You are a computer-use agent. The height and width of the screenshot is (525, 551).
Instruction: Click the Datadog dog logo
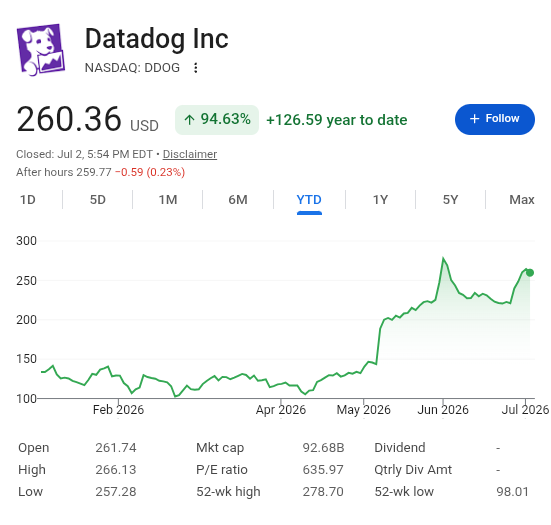[41, 50]
